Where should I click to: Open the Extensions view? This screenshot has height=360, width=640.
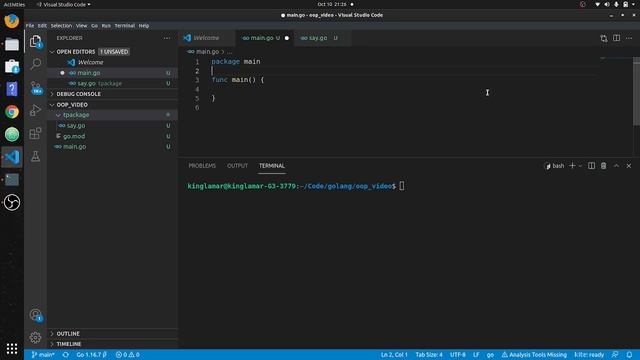coord(36,133)
